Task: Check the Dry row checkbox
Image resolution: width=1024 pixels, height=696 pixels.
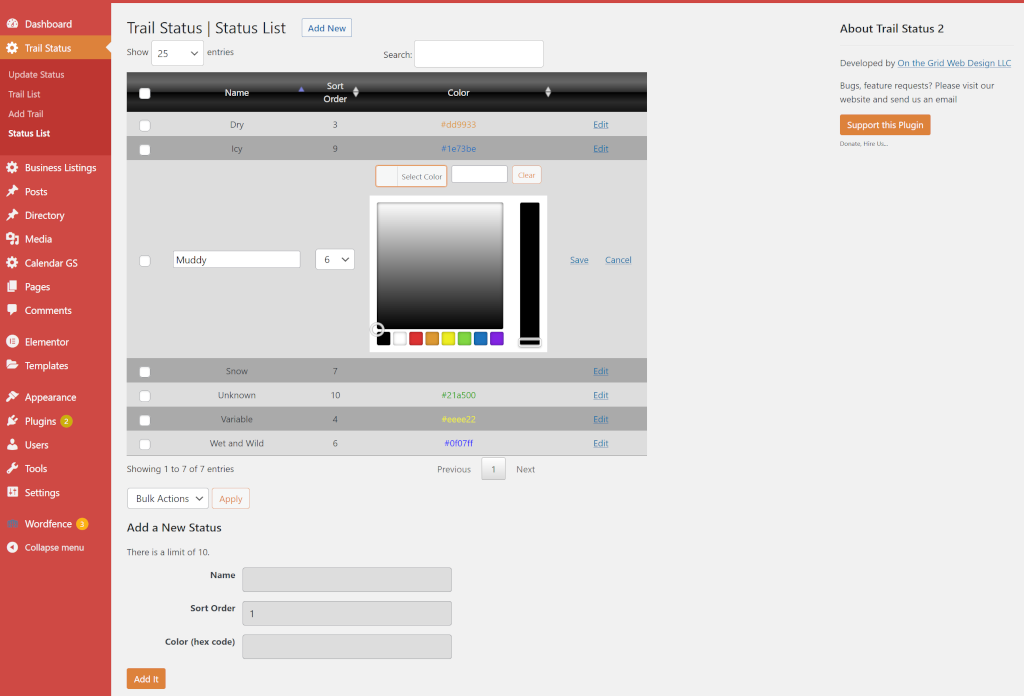Action: pyautogui.click(x=145, y=125)
